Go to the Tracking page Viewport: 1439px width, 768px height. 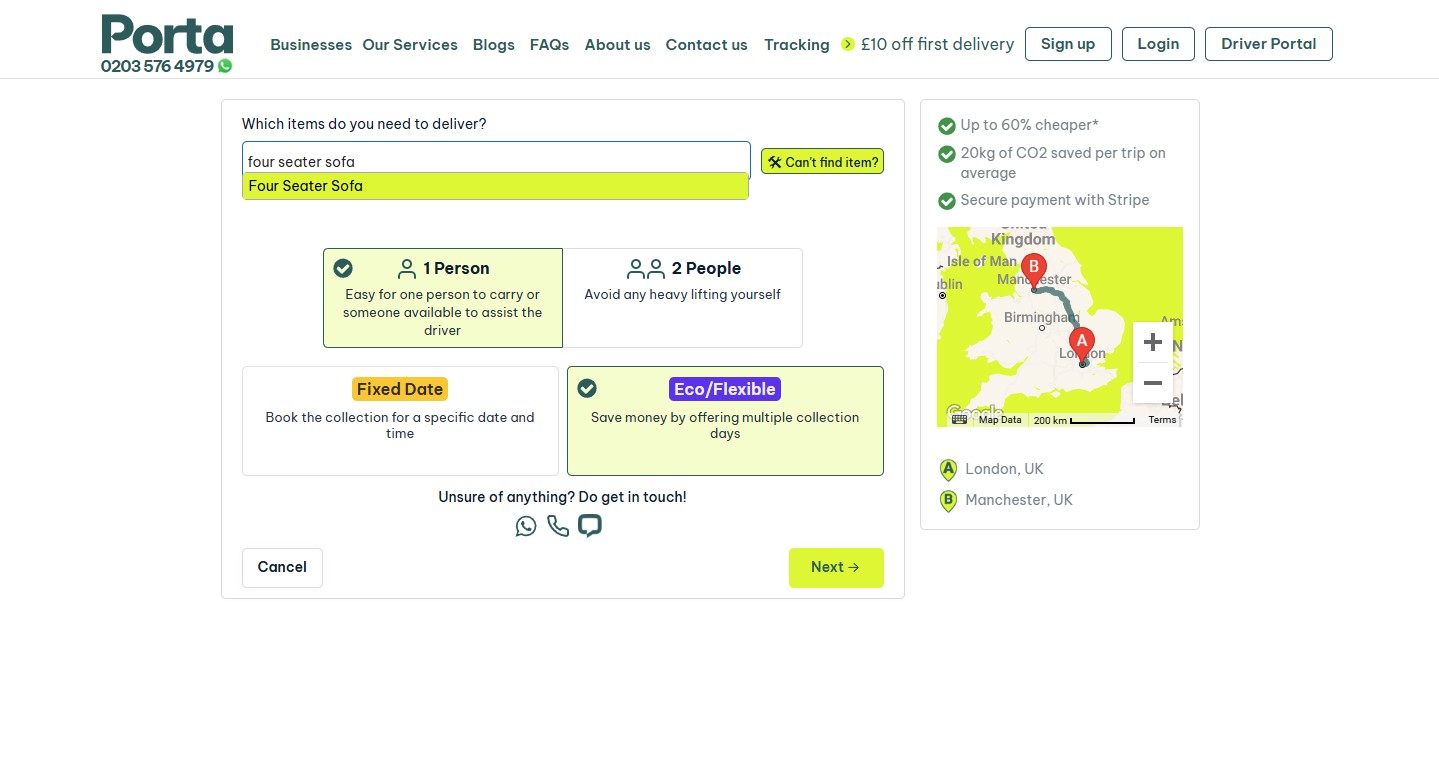[x=797, y=45]
